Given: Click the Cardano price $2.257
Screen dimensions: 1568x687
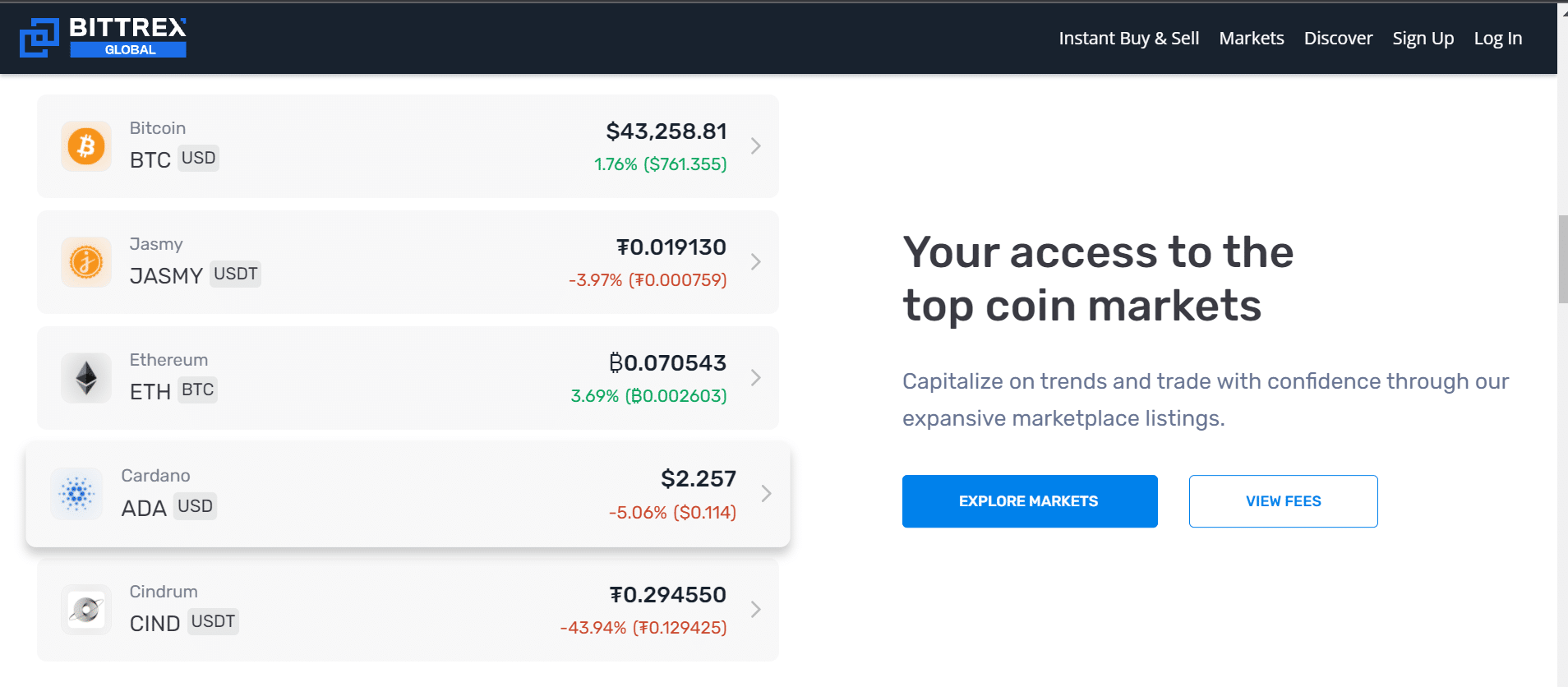Looking at the screenshot, I should point(699,479).
